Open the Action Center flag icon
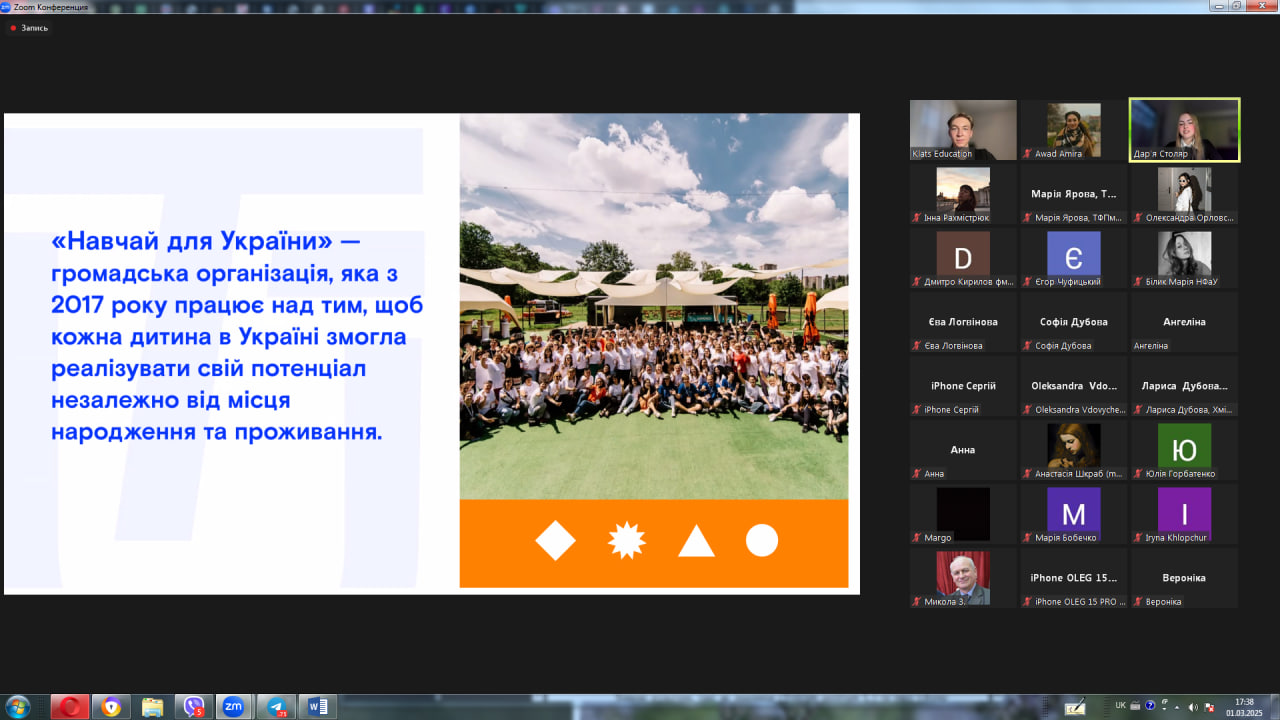1280x720 pixels. (x=1210, y=707)
